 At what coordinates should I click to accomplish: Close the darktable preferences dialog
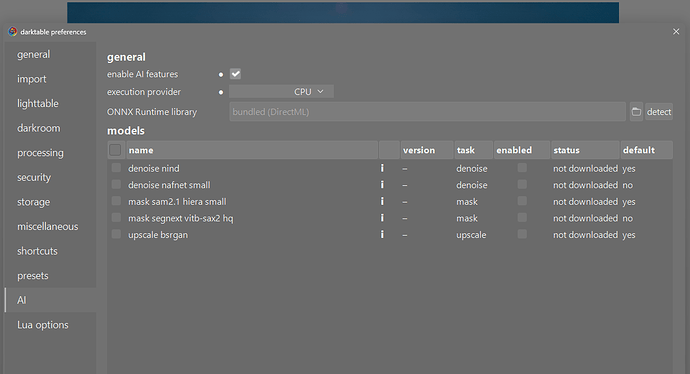[x=676, y=32]
